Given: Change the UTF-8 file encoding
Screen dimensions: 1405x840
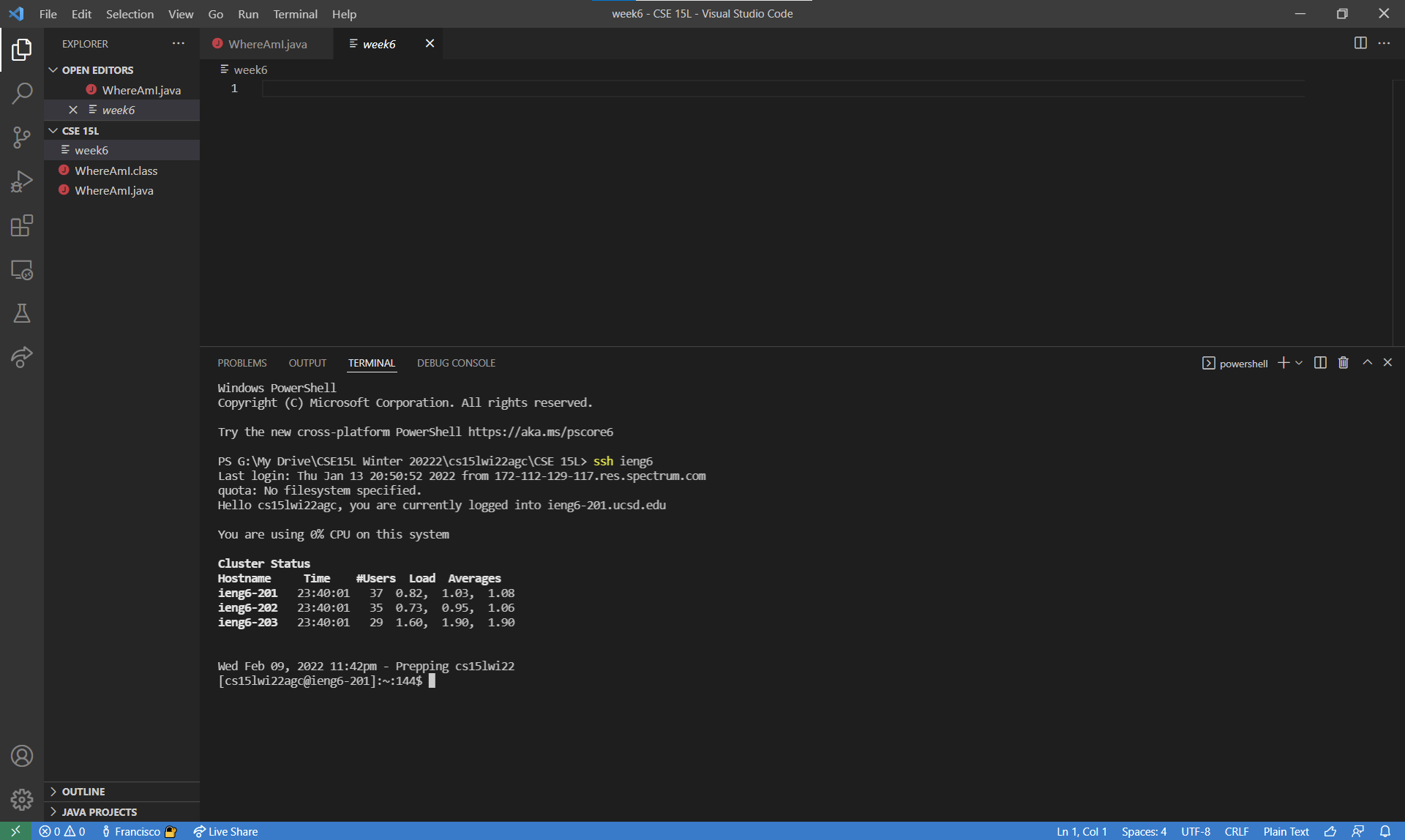Looking at the screenshot, I should coord(1196,831).
